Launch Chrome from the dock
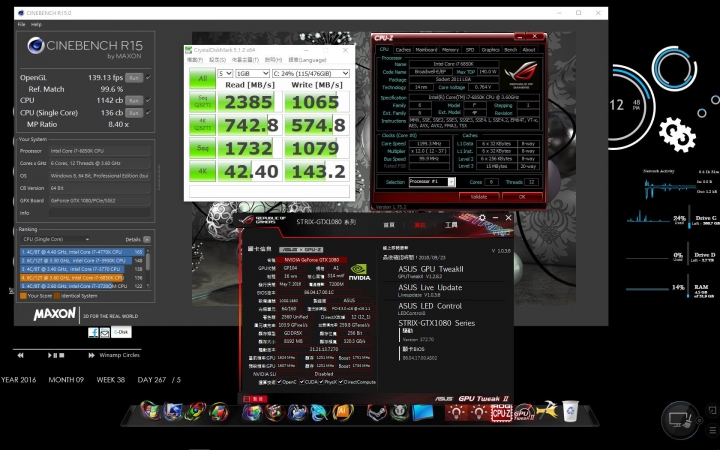This screenshot has width=720, height=450. (196, 411)
